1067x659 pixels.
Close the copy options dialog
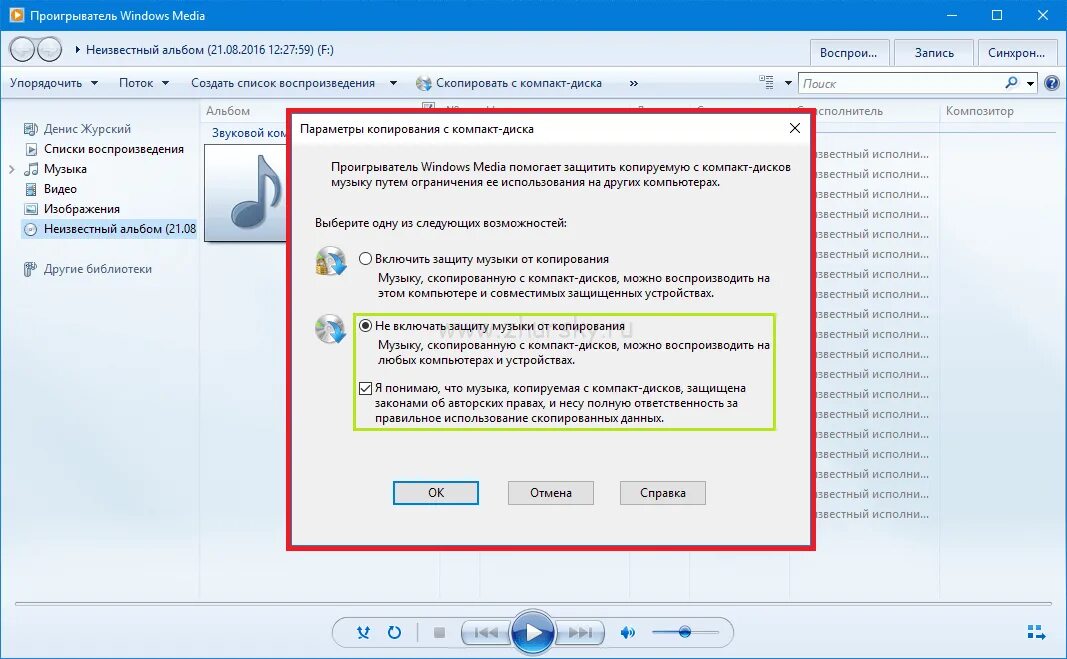point(794,128)
